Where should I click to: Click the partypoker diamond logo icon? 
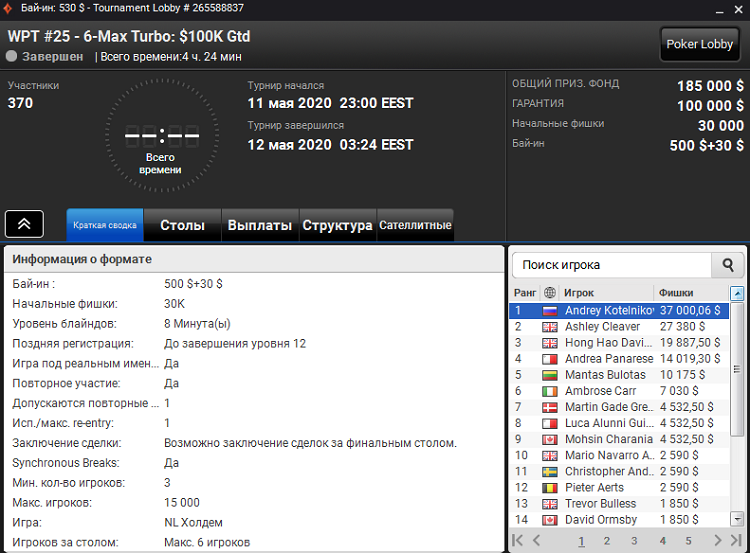pyautogui.click(x=8, y=8)
